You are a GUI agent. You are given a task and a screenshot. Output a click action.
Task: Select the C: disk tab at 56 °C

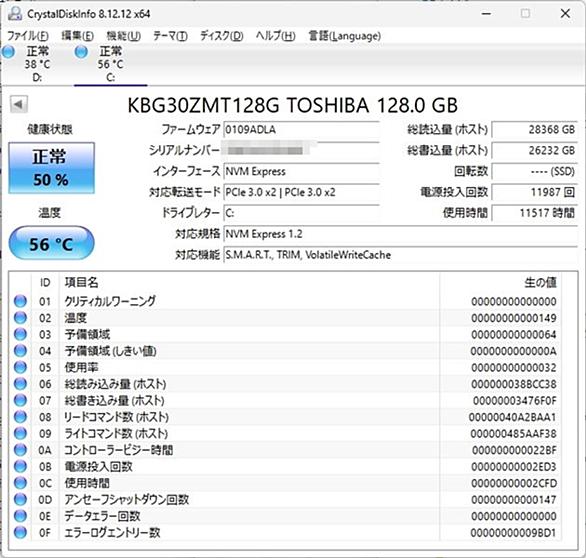point(111,64)
